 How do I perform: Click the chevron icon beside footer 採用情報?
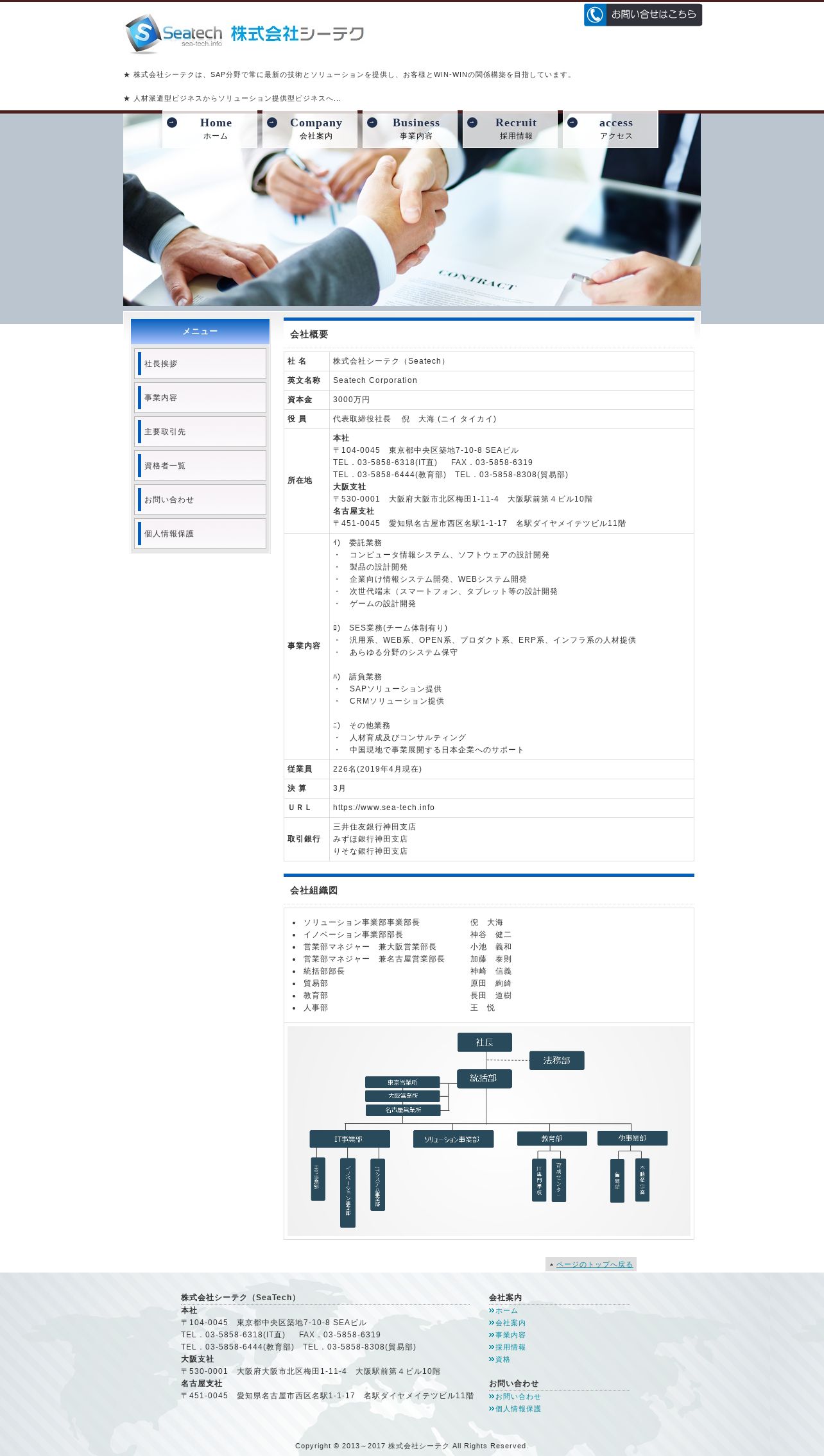(492, 1347)
